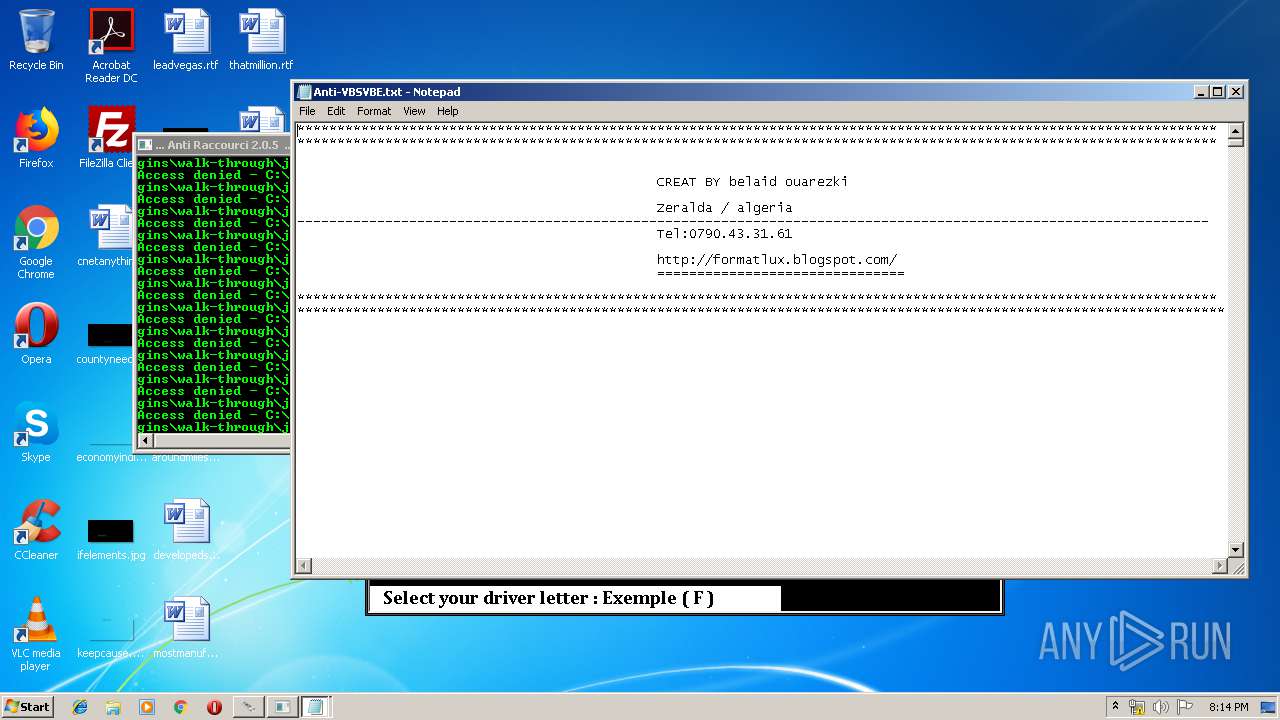1280x720 pixels.
Task: Click the Start button
Action: pyautogui.click(x=28, y=707)
